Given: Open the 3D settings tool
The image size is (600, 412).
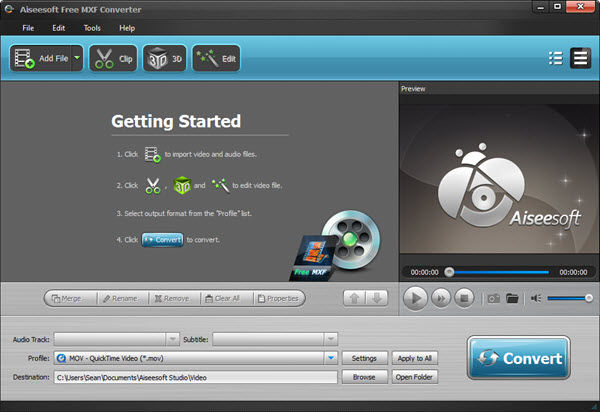Looking at the screenshot, I should 165,58.
